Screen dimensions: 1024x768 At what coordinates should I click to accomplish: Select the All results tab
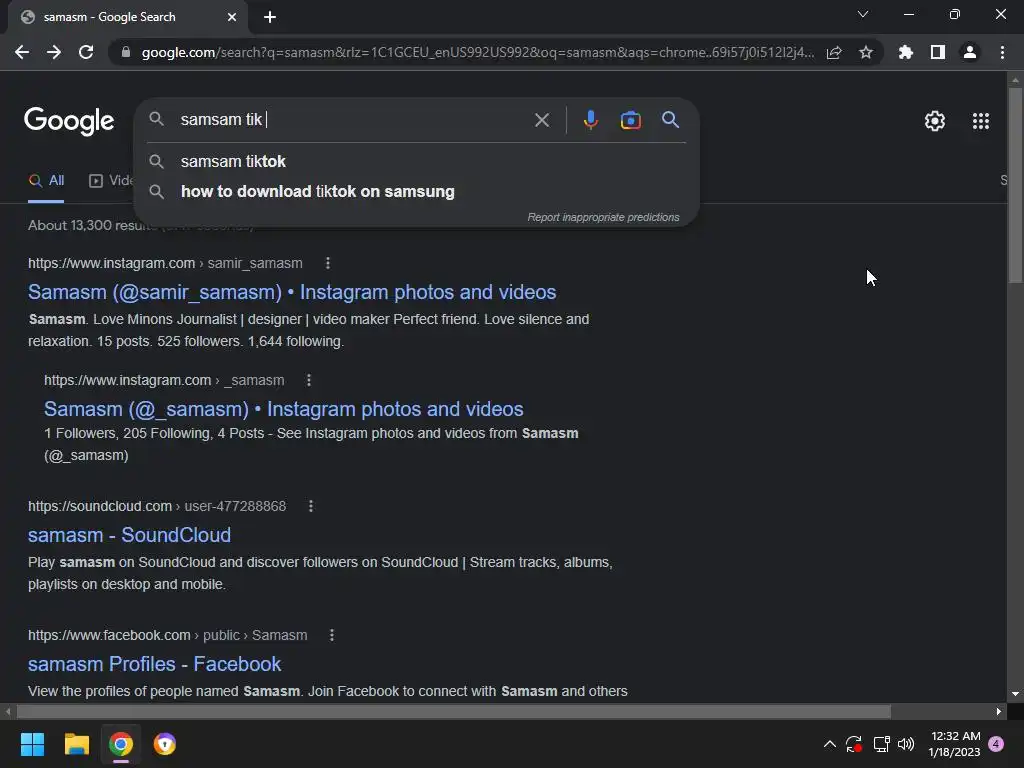point(46,181)
